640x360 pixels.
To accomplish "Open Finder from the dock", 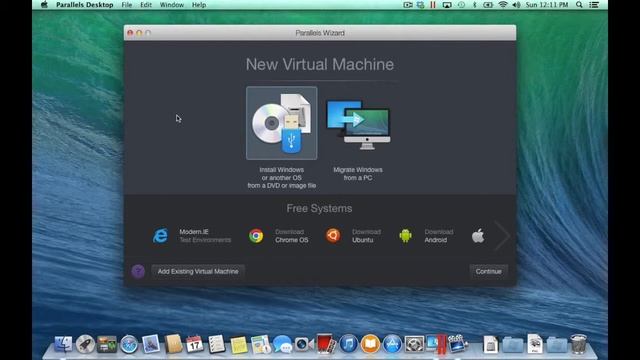I will [x=63, y=344].
